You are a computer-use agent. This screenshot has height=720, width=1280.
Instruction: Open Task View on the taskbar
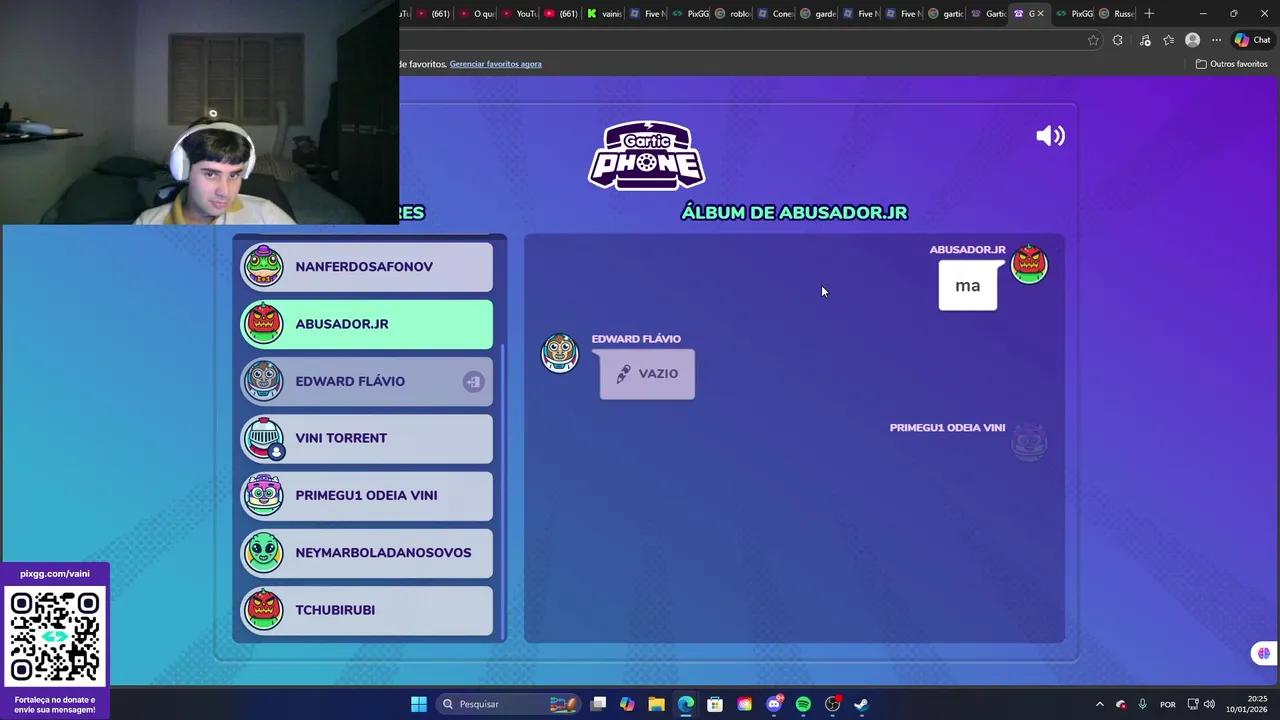[x=598, y=704]
